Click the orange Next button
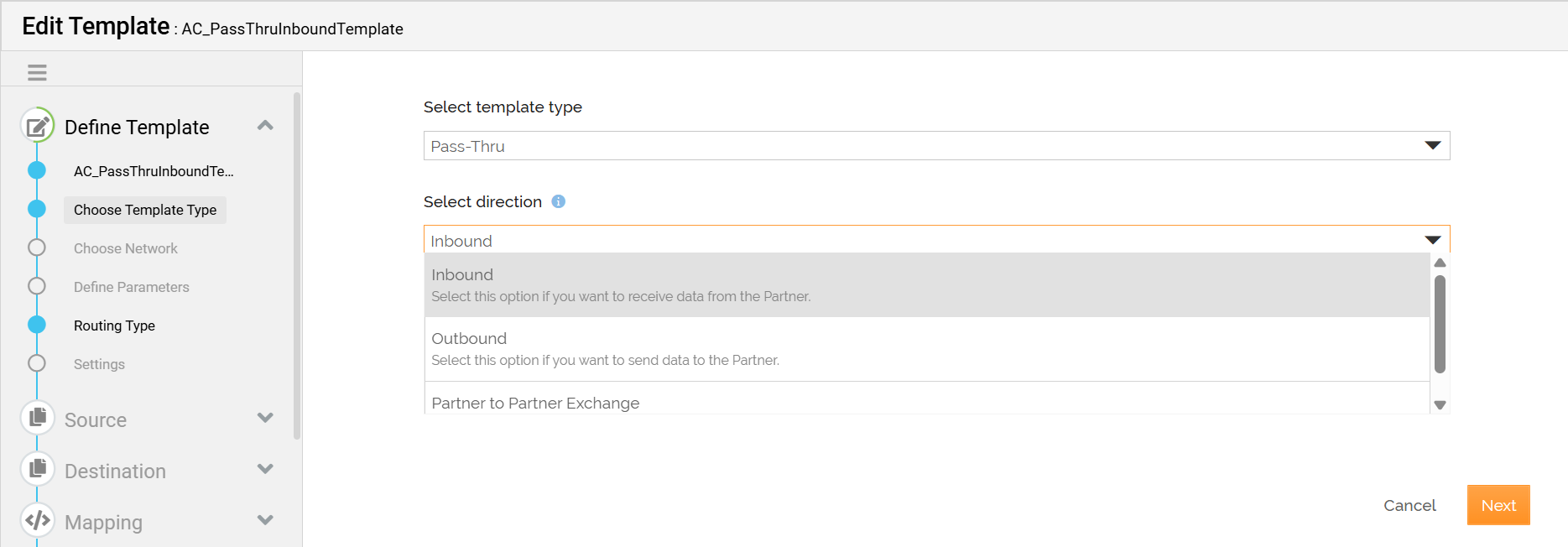1568x547 pixels. (x=1498, y=505)
